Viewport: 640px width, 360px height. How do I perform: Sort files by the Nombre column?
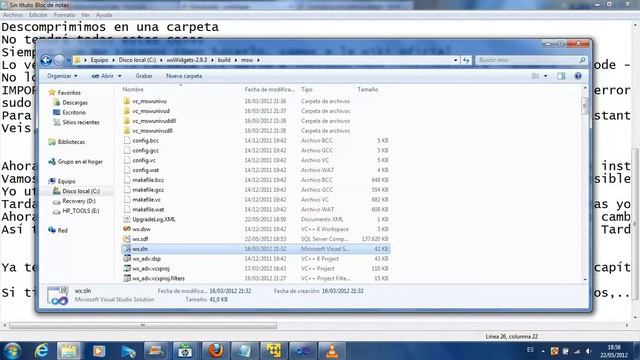point(133,89)
